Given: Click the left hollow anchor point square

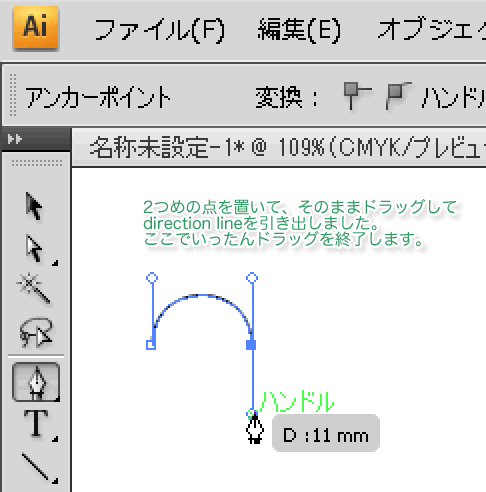Looking at the screenshot, I should coord(151,345).
